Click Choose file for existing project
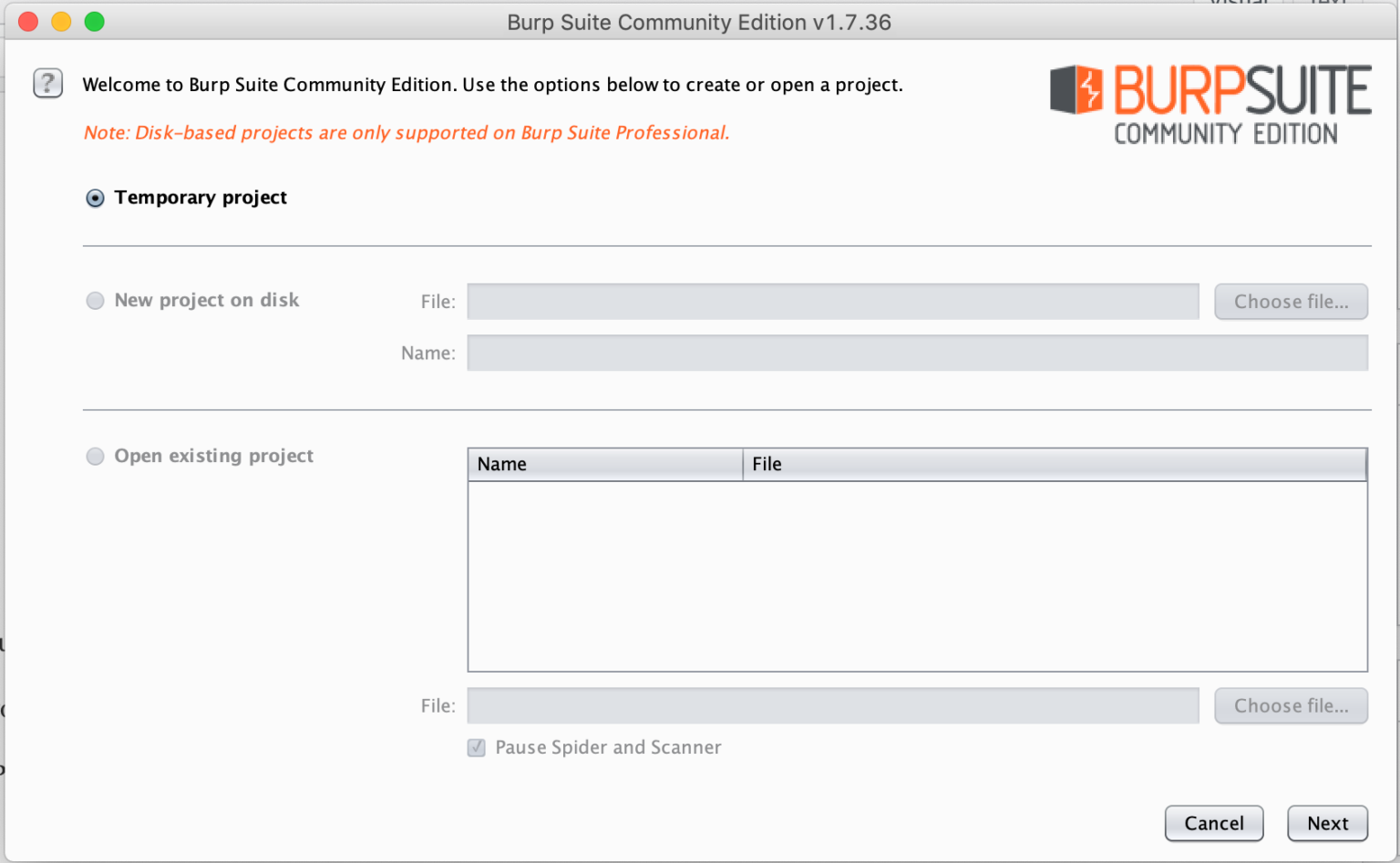This screenshot has height=863, width=1400. pos(1291,706)
